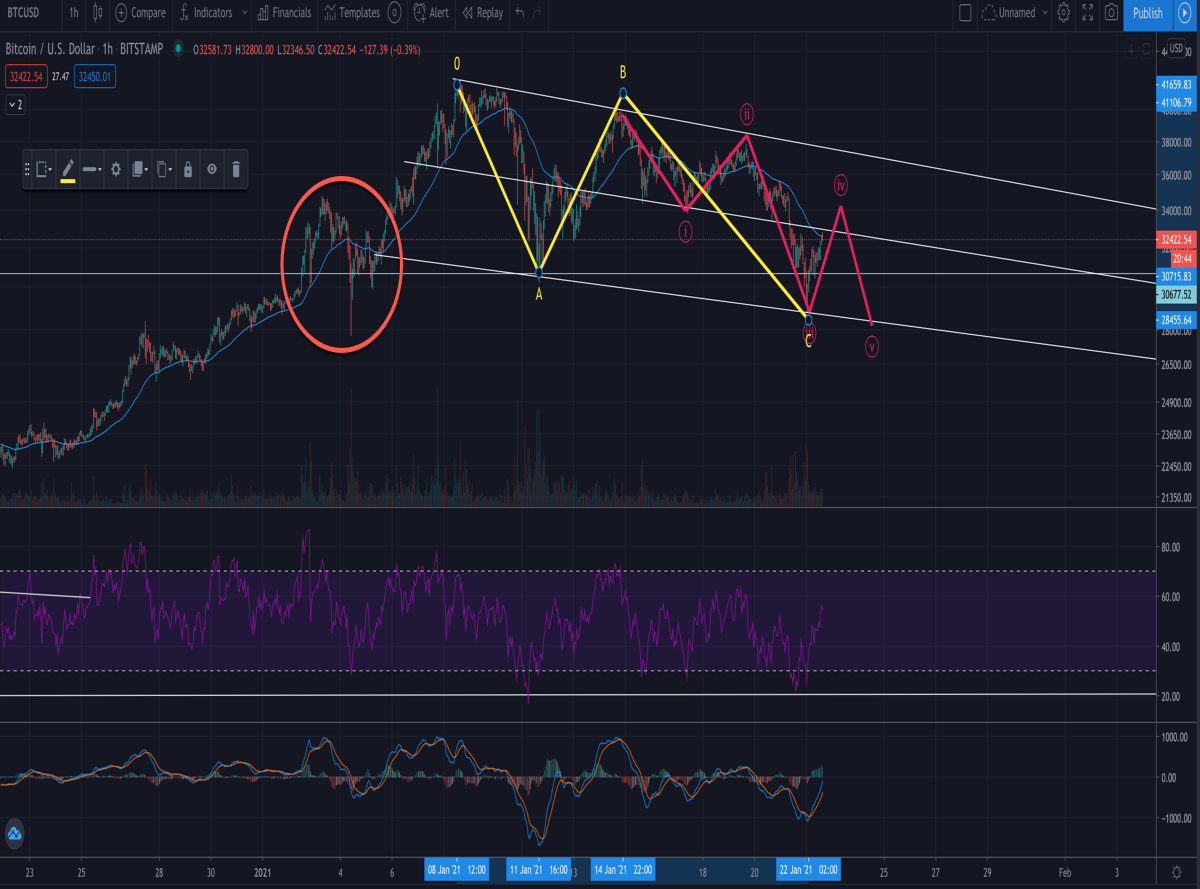The image size is (1200, 889).
Task: Expand the favorite indicators dropdown arrow
Action: (245, 13)
